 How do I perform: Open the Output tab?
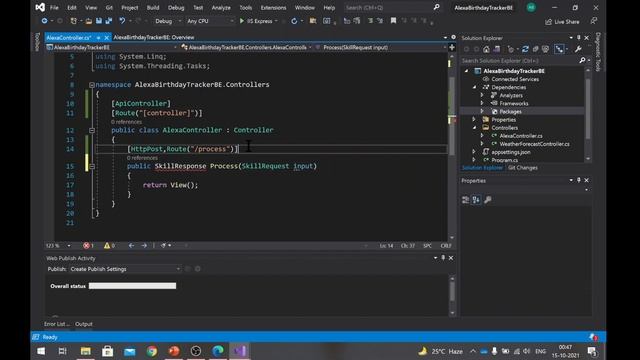pyautogui.click(x=84, y=324)
